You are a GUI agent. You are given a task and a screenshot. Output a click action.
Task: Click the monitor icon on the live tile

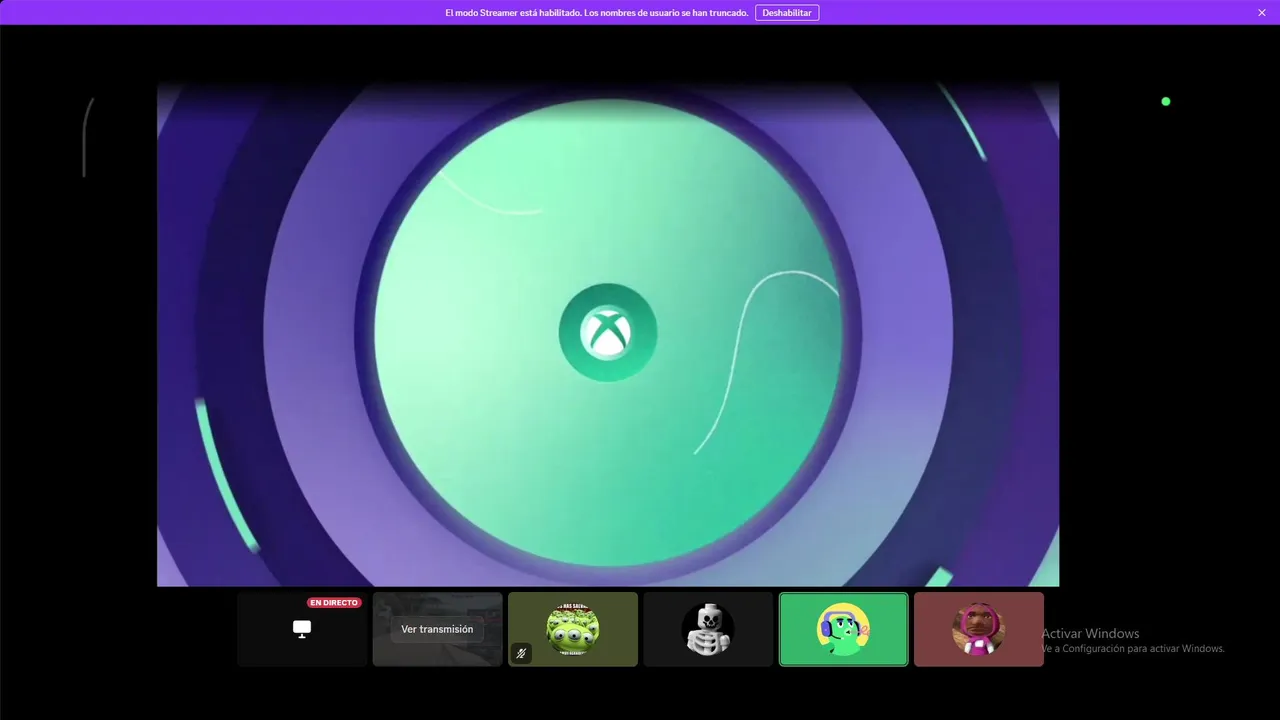click(302, 629)
